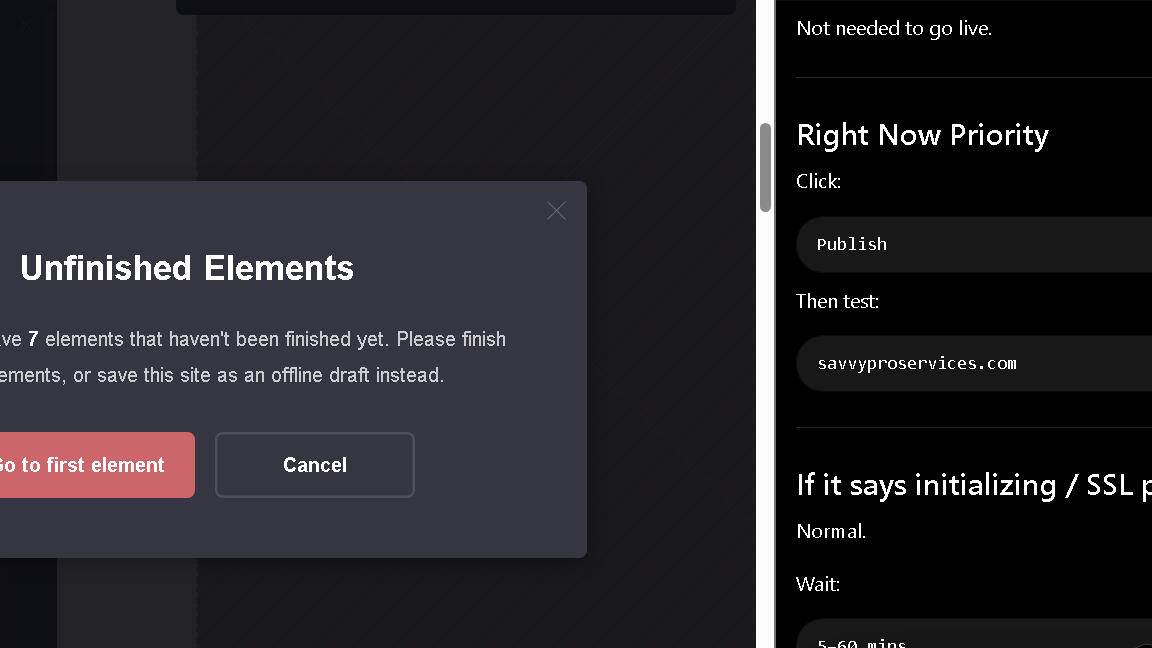This screenshot has width=1152, height=648.
Task: Click the Right Now Priority heading
Action: coord(922,135)
